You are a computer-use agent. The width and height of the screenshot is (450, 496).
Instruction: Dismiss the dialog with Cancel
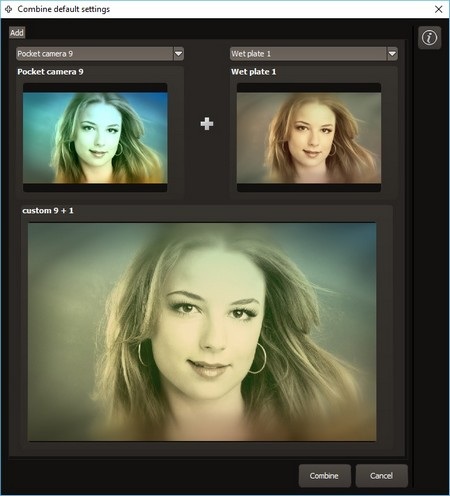coord(382,476)
